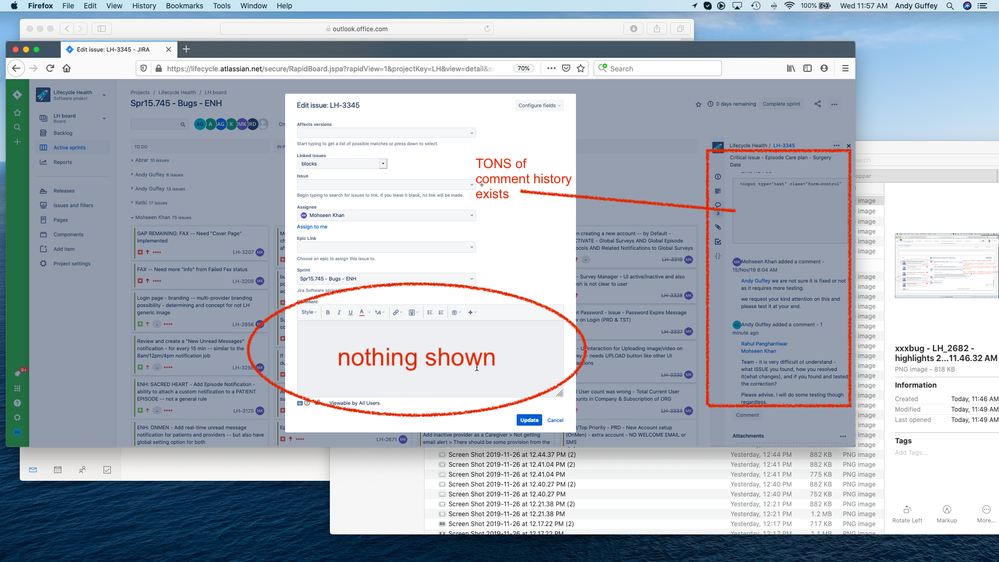Click the Jira home diamond icon in sidebar
The width and height of the screenshot is (999, 562).
coord(17,95)
